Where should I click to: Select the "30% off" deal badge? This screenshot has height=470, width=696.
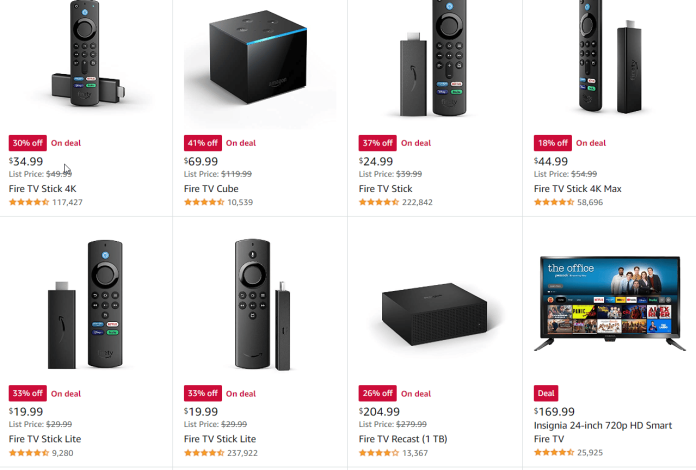point(27,142)
